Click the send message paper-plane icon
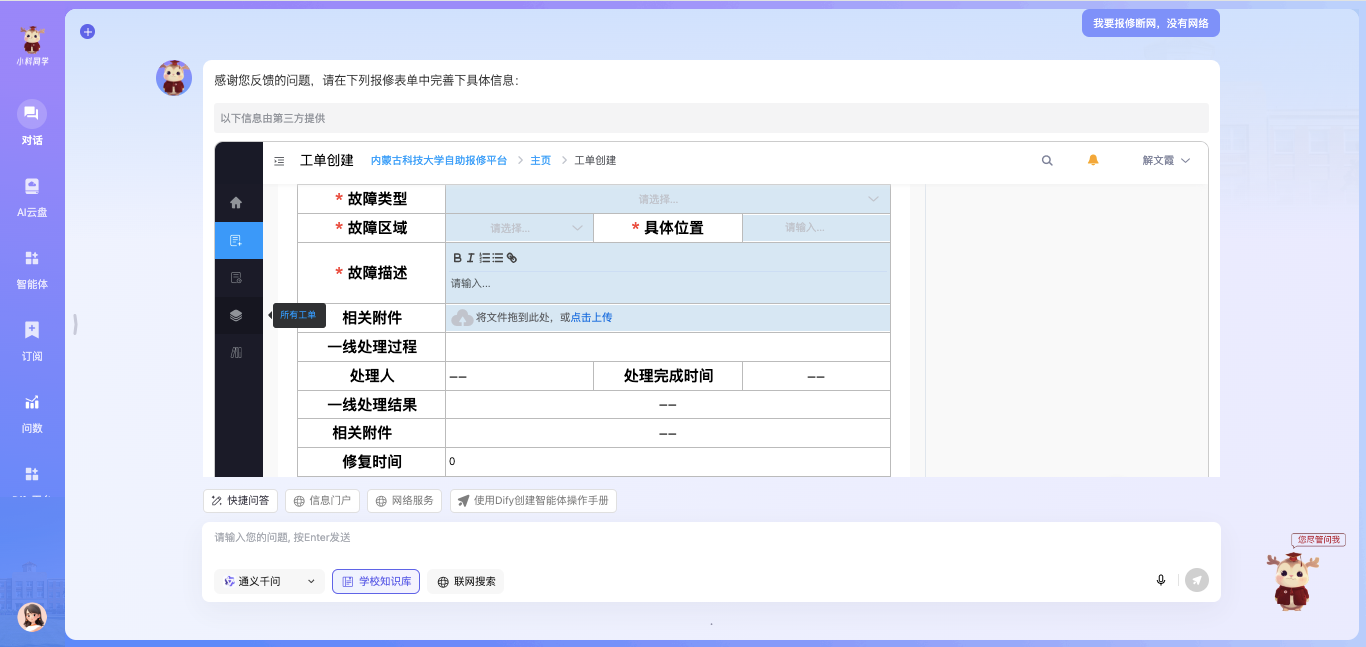This screenshot has width=1366, height=647. [x=1196, y=580]
